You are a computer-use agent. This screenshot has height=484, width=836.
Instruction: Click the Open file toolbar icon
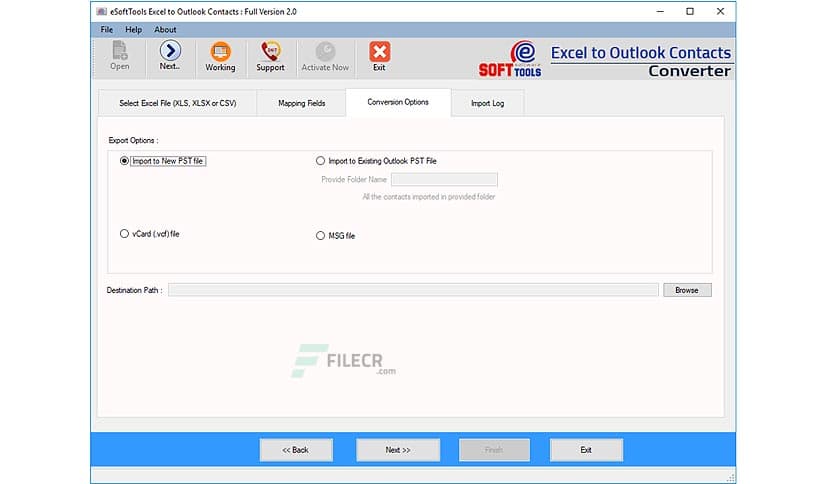[119, 56]
